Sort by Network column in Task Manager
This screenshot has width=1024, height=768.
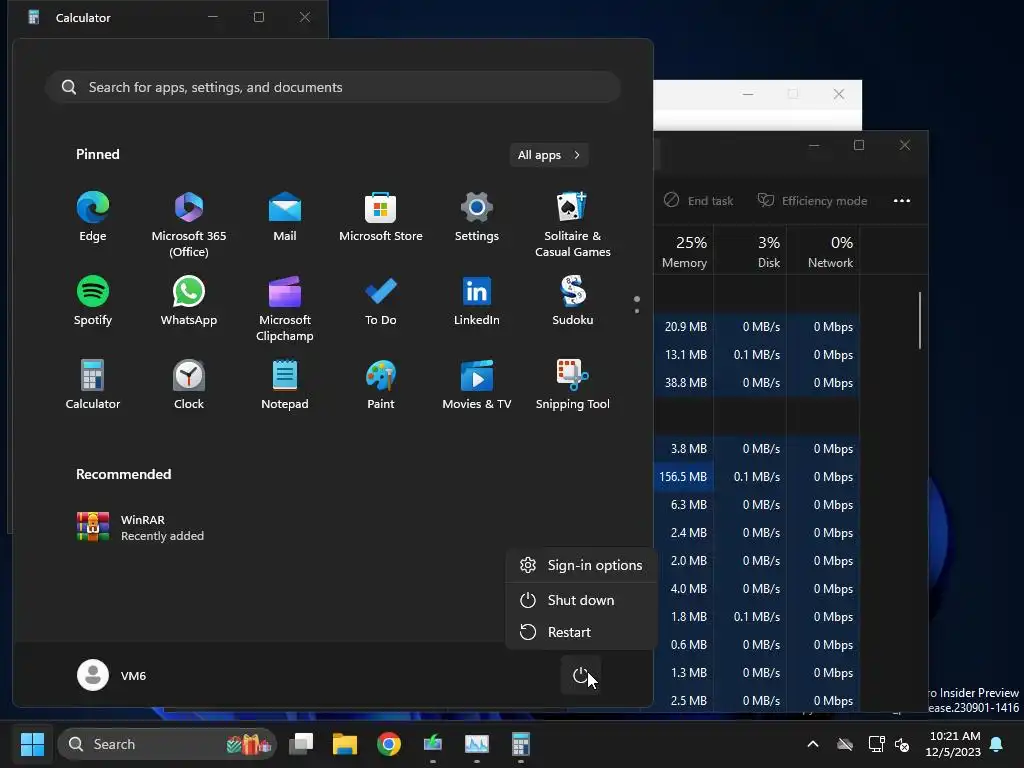pyautogui.click(x=824, y=251)
